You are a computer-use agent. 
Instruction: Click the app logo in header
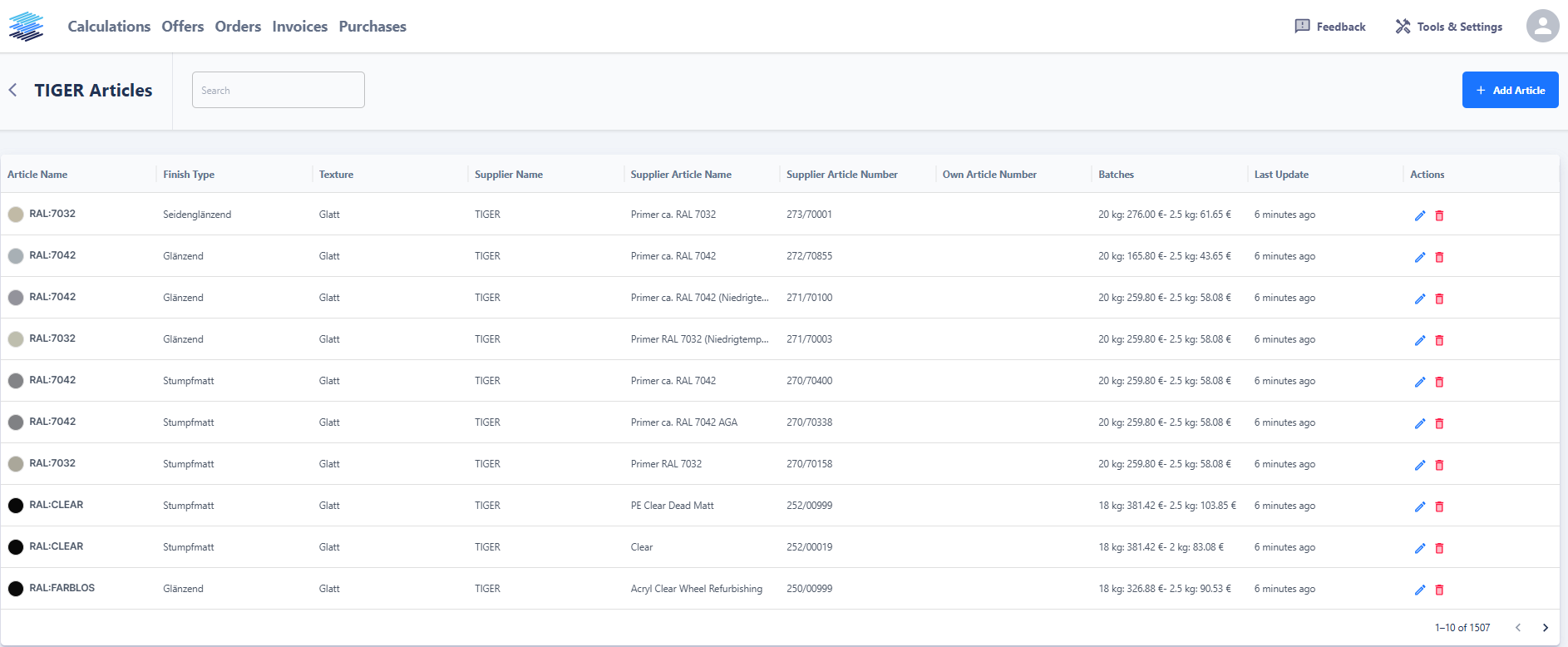tap(27, 27)
